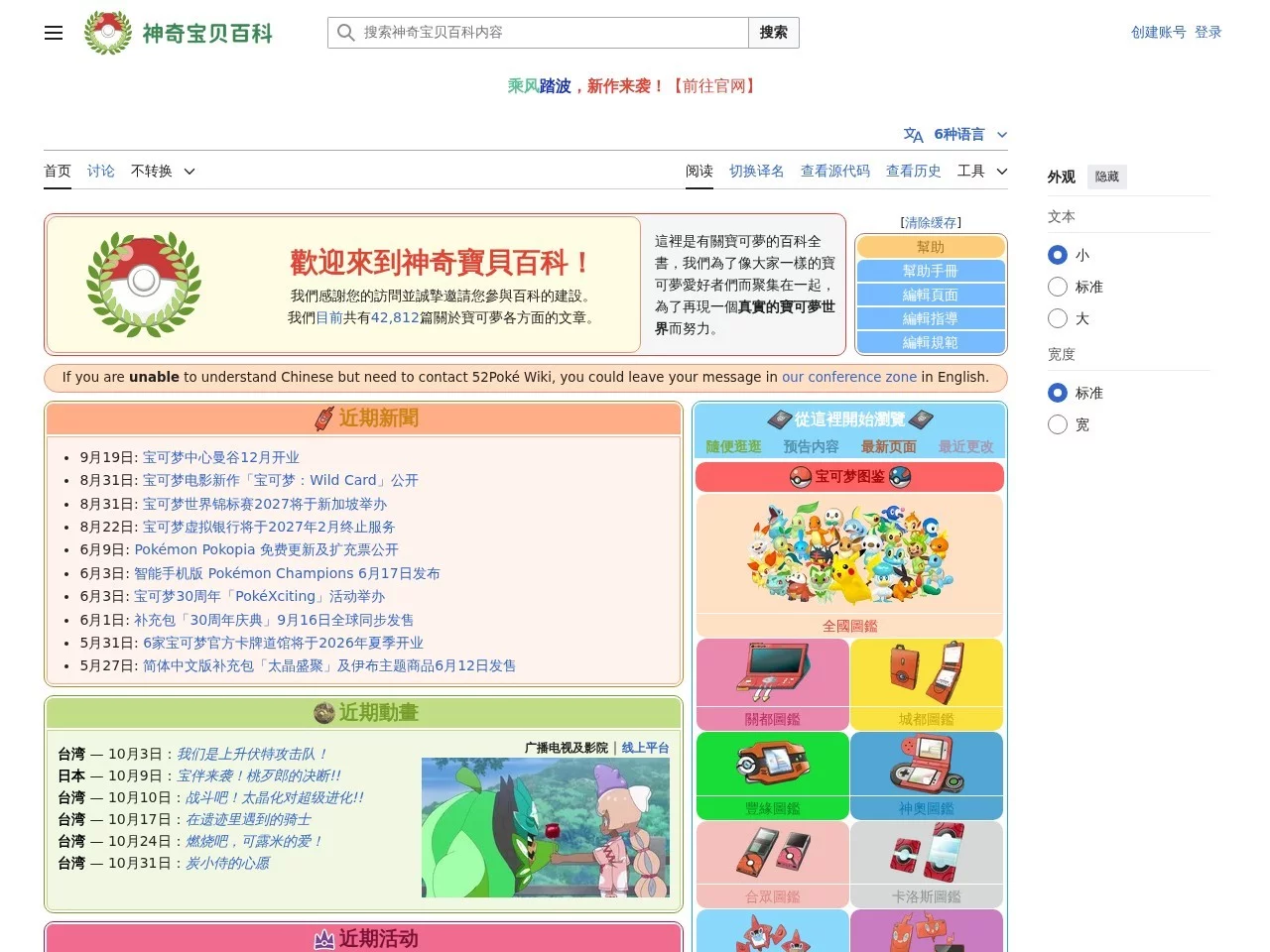Click the 创建账号 link

coord(1159,32)
